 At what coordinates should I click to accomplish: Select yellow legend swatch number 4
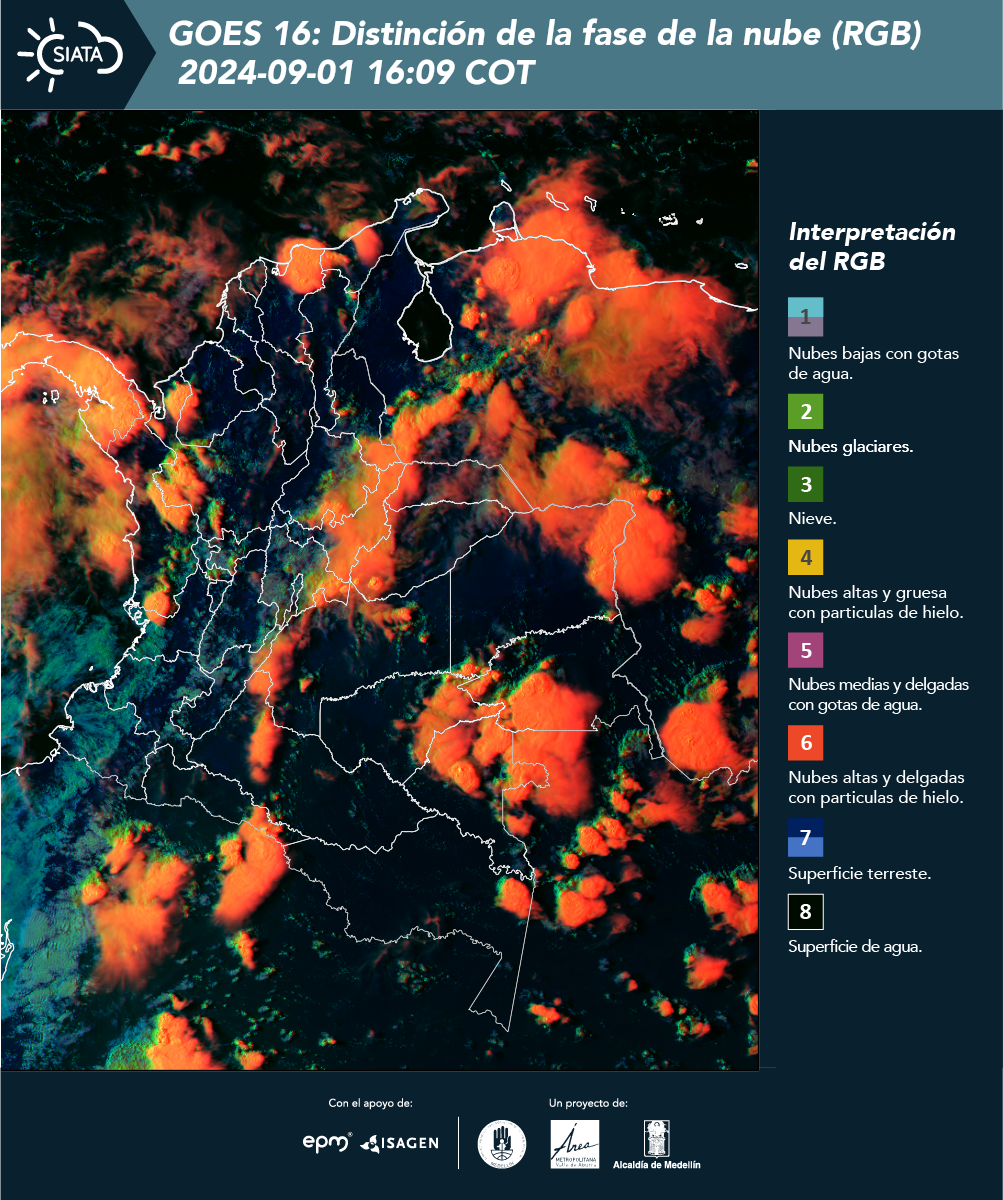[x=805, y=557]
